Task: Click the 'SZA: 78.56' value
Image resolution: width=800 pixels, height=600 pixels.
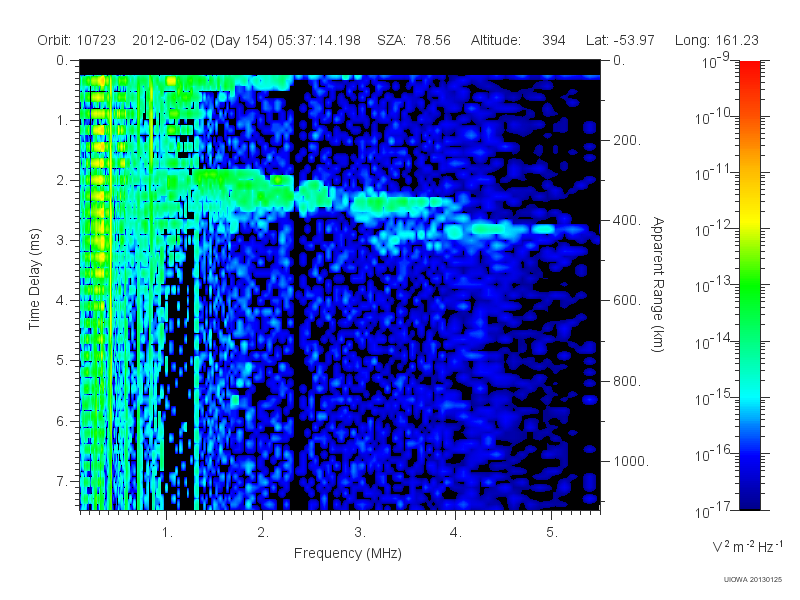Action: 414,40
